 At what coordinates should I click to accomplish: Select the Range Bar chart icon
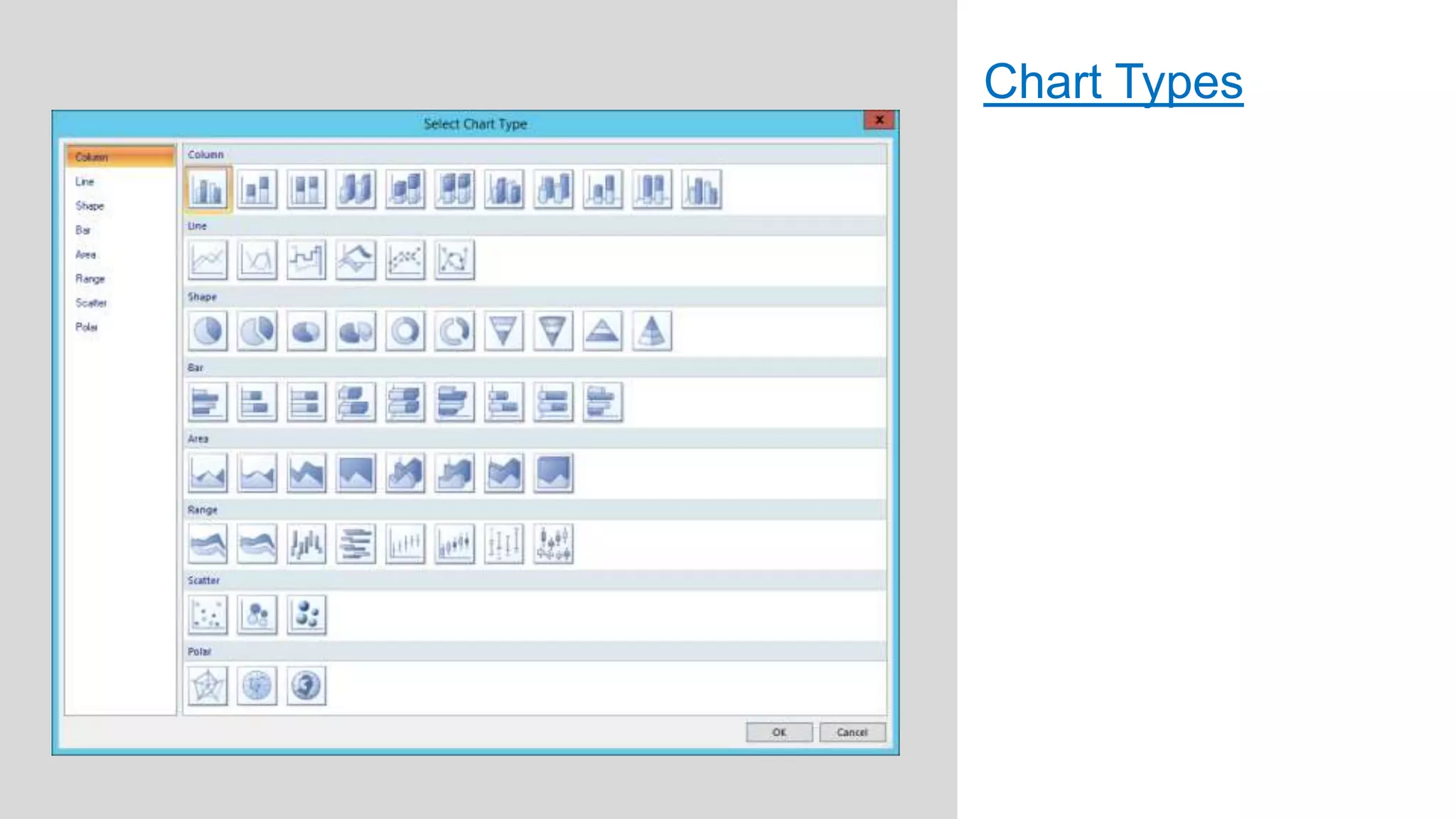click(x=355, y=544)
